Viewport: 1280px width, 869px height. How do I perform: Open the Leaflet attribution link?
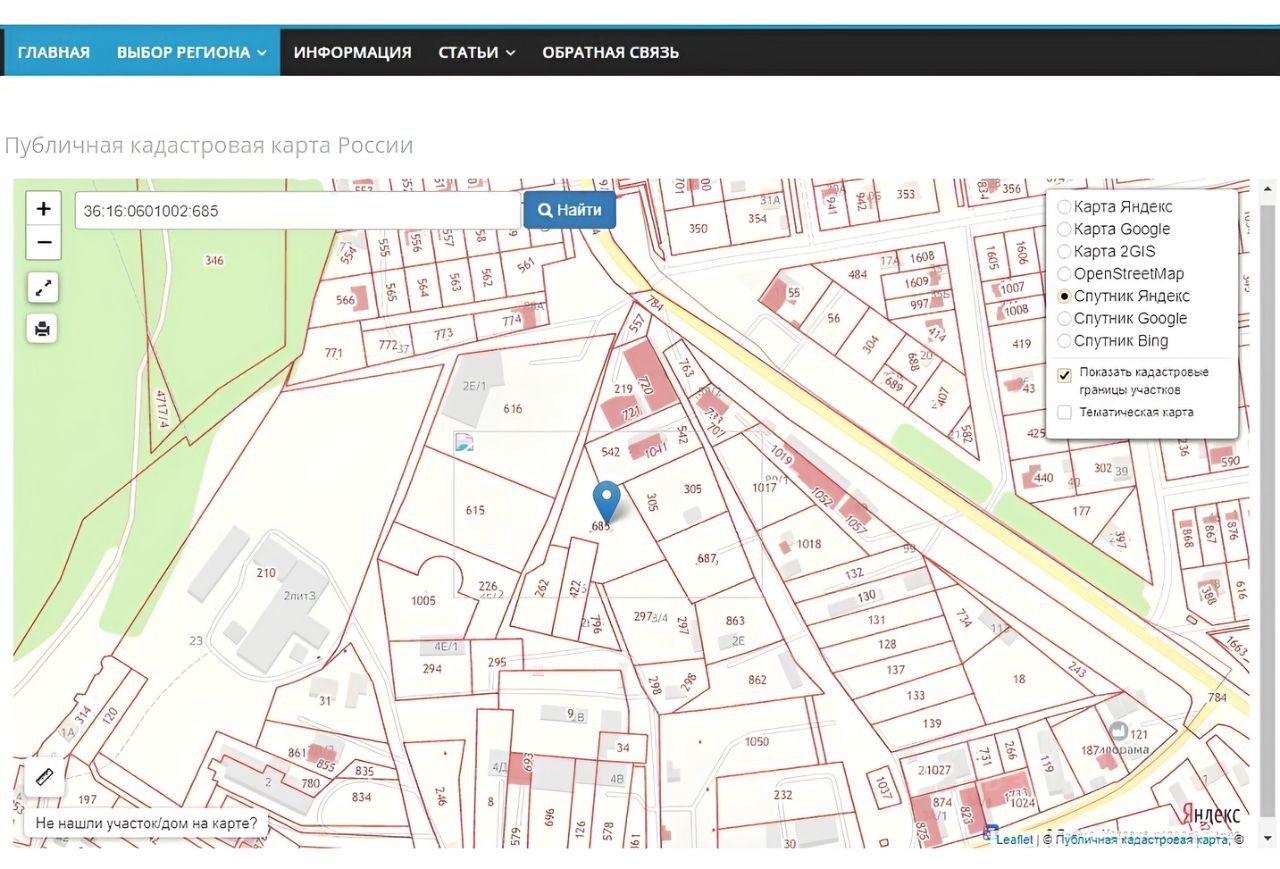click(x=1014, y=840)
